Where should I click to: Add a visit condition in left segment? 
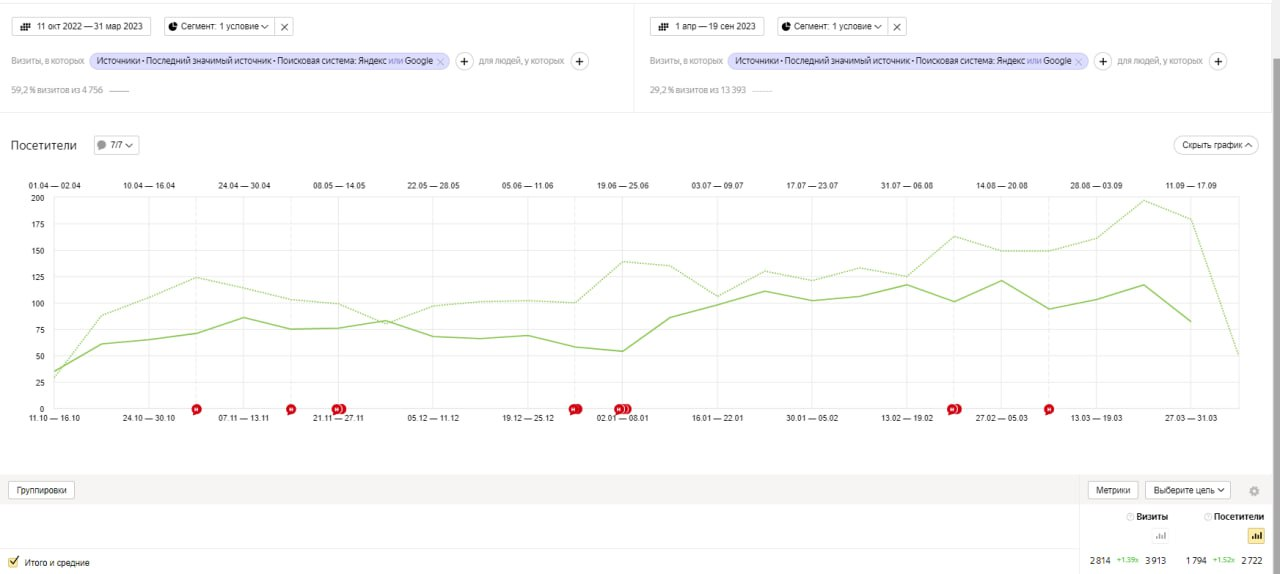click(464, 61)
